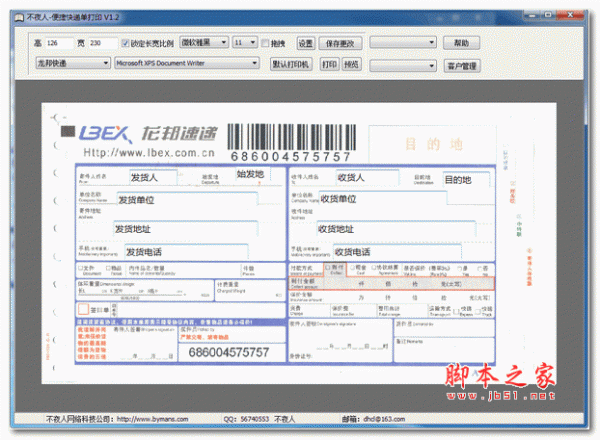Select the 发货人 field on the waybill

point(153,178)
